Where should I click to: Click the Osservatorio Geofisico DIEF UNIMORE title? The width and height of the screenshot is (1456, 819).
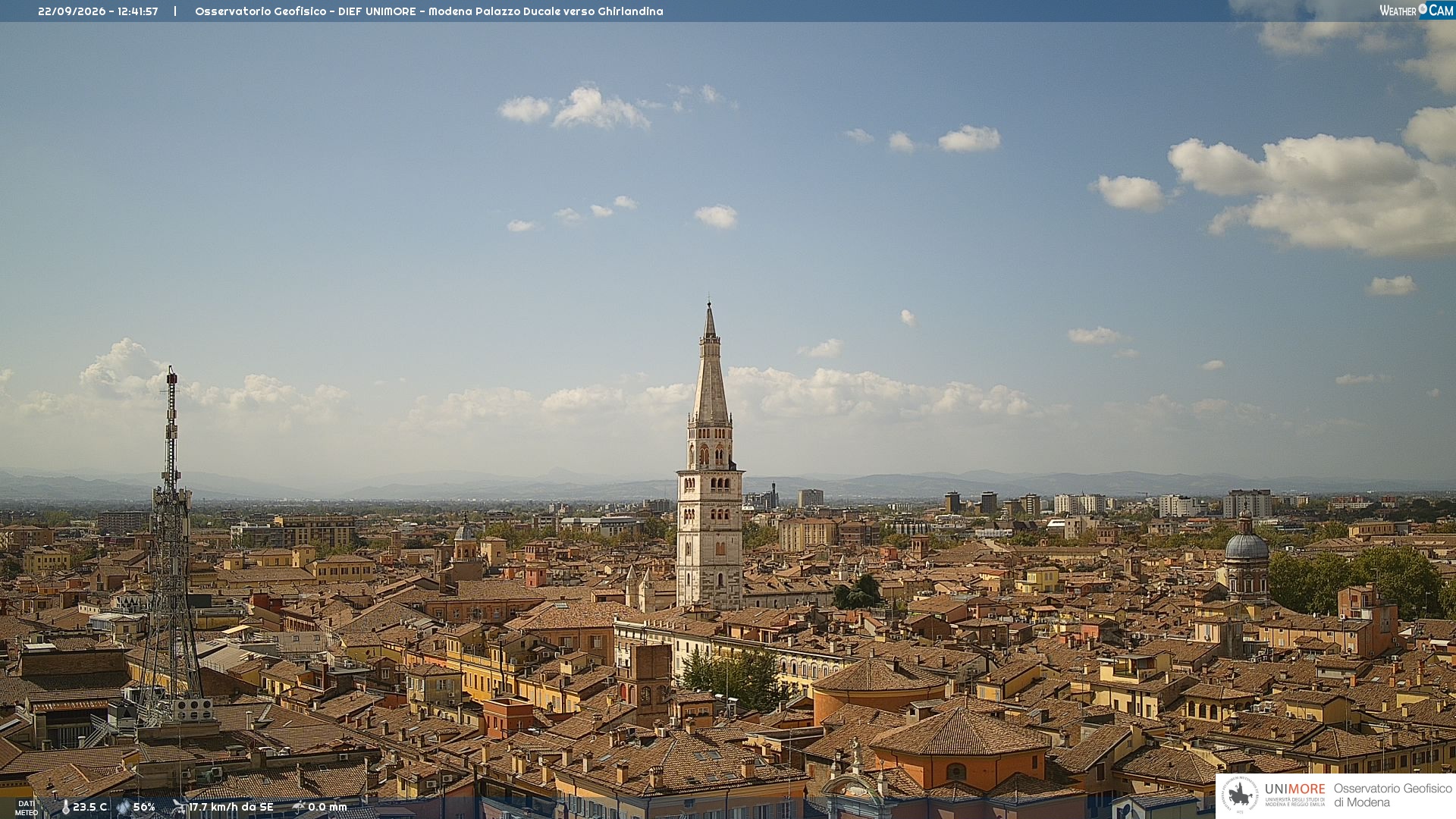[x=428, y=11]
